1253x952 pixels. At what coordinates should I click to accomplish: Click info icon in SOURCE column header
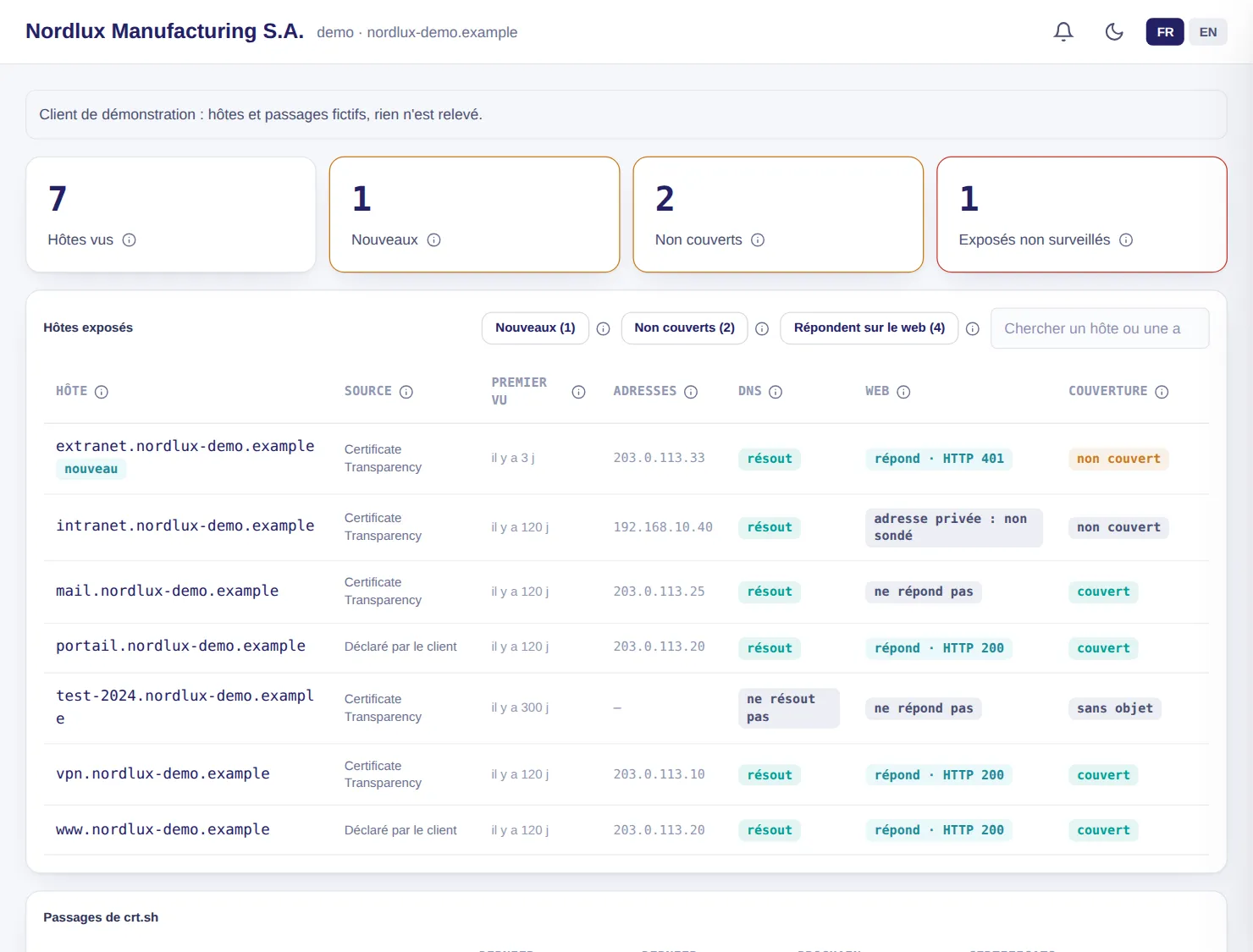coord(406,392)
